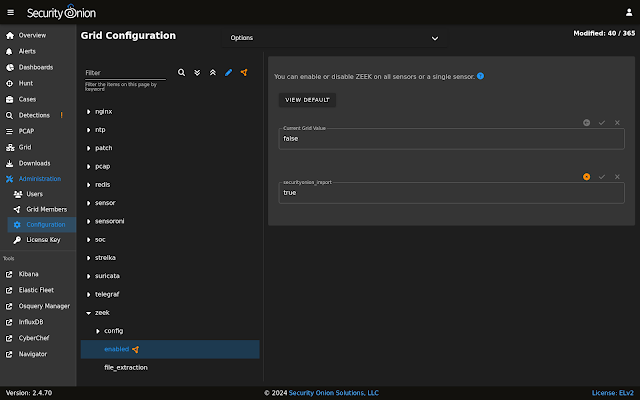Click the Current Grid Value text field
The height and width of the screenshot is (400, 640).
click(x=451, y=139)
